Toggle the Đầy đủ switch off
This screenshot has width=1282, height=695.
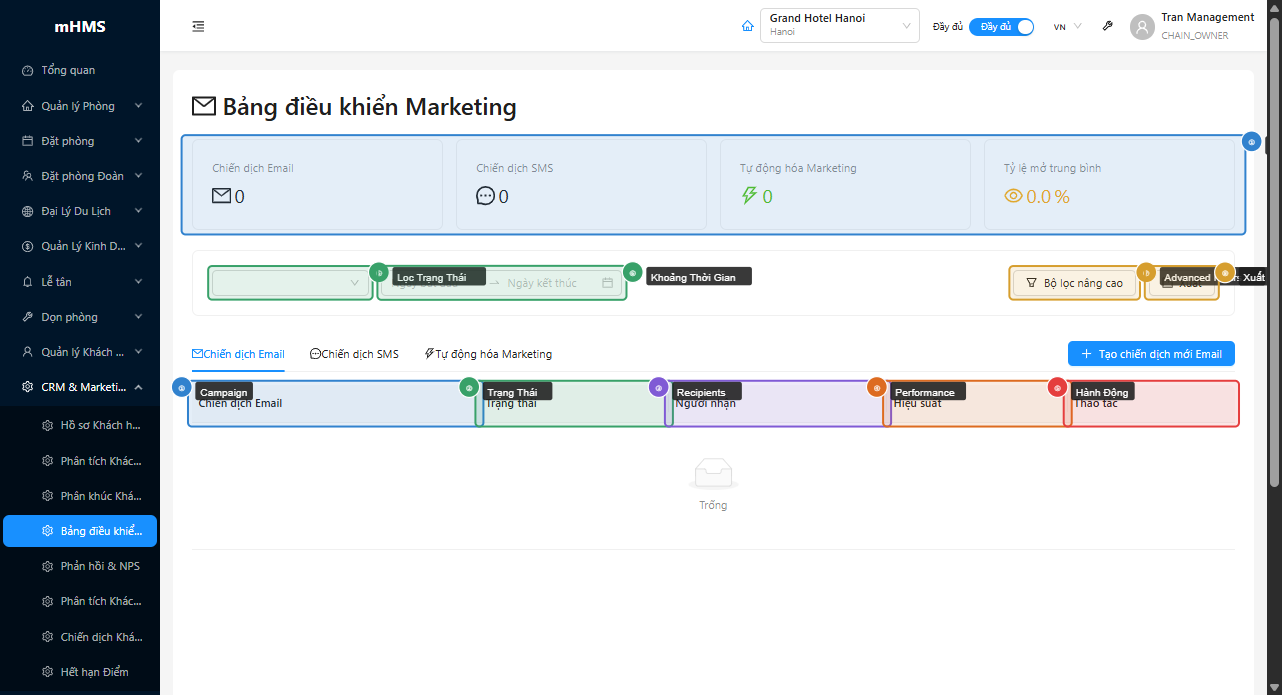pyautogui.click(x=1001, y=27)
